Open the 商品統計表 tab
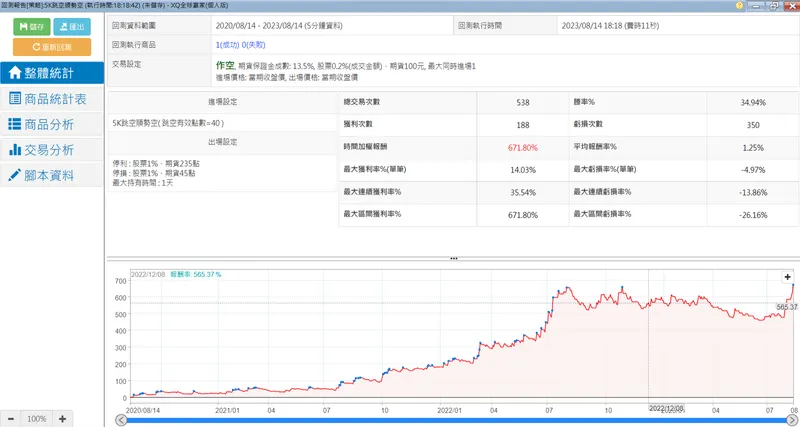The width and height of the screenshot is (800, 427). (52, 99)
